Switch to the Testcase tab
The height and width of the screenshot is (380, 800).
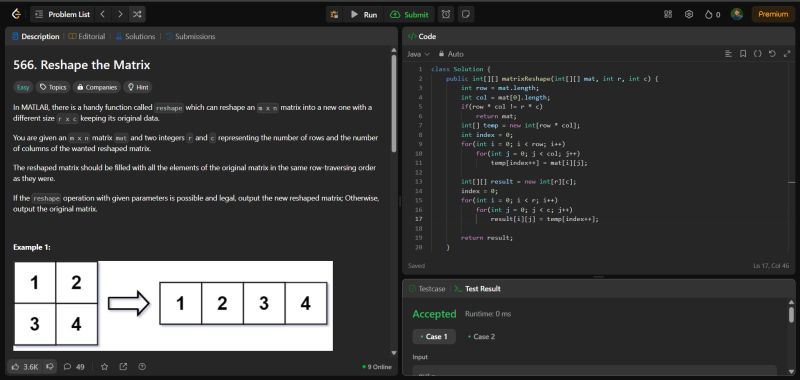(427, 289)
